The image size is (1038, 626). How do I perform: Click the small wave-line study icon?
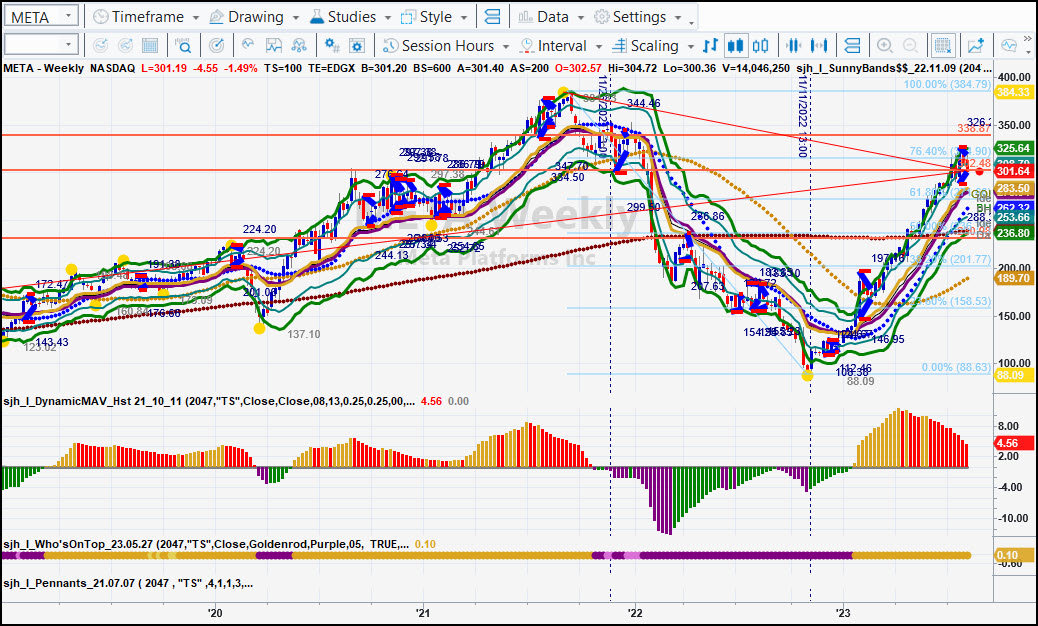click(x=248, y=45)
